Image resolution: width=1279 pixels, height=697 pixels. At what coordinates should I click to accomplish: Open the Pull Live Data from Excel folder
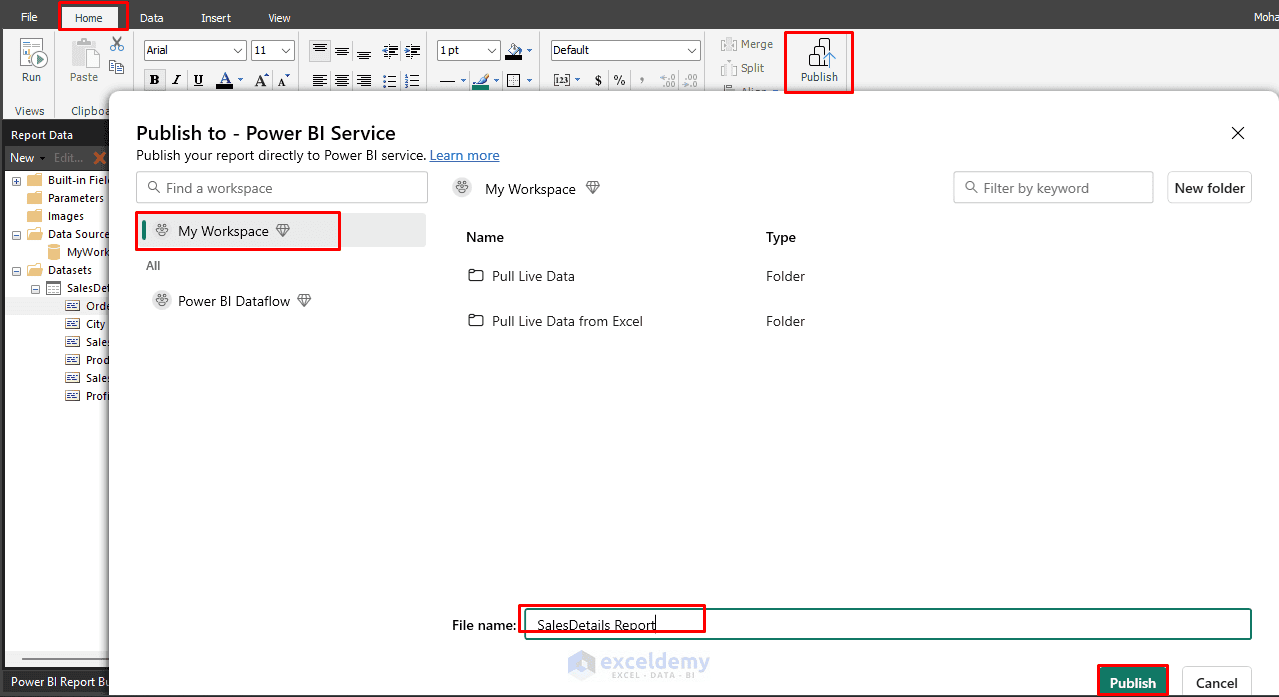coord(567,321)
